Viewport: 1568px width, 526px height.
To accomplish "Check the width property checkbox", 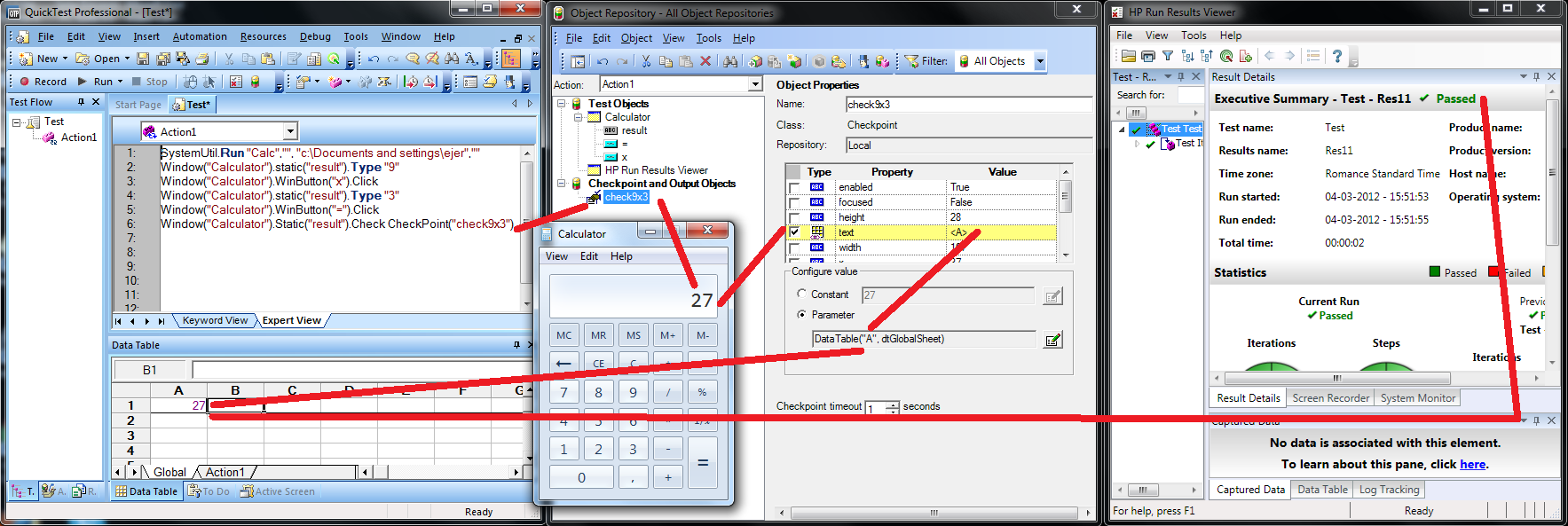I will pos(793,247).
